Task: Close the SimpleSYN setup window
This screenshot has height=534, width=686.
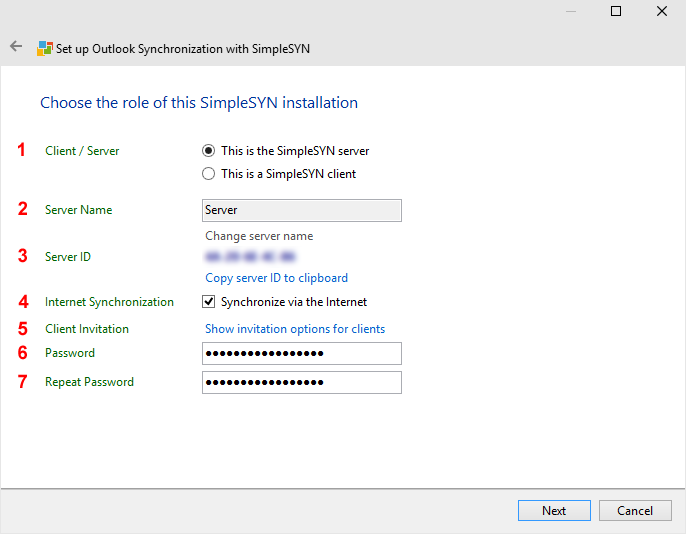Action: 662,12
